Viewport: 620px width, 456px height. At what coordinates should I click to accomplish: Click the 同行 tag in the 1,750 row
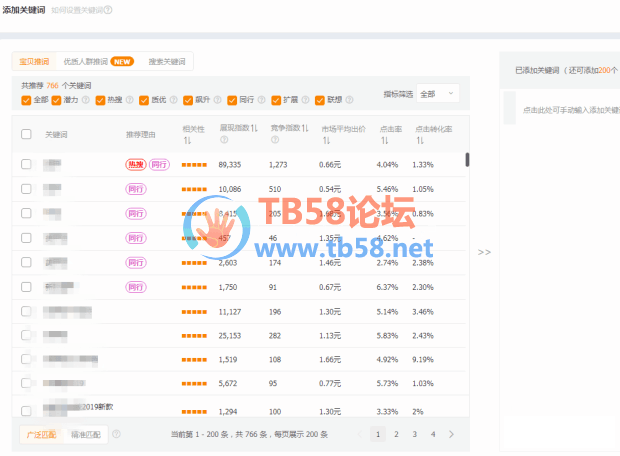coord(136,287)
